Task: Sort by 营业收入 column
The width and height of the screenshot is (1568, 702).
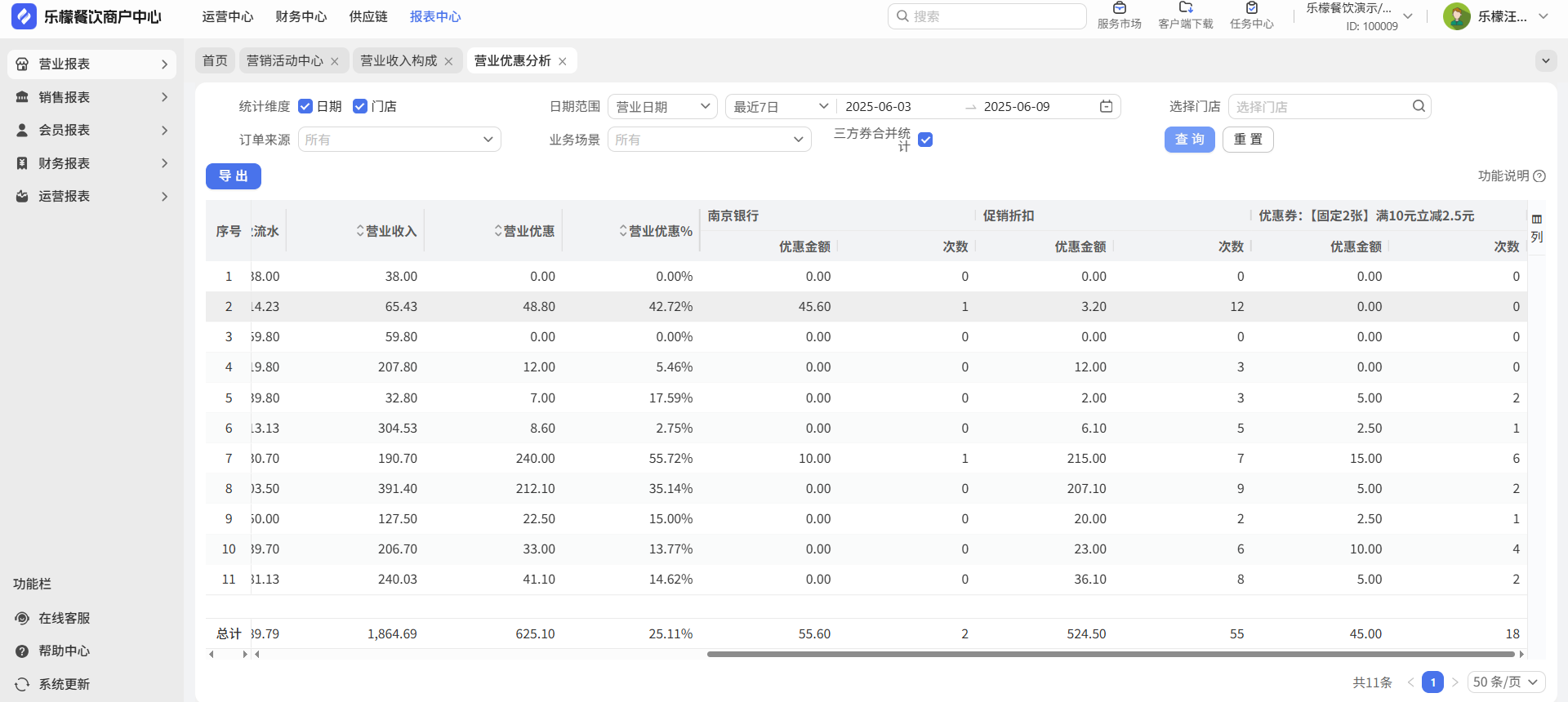Action: 360,231
